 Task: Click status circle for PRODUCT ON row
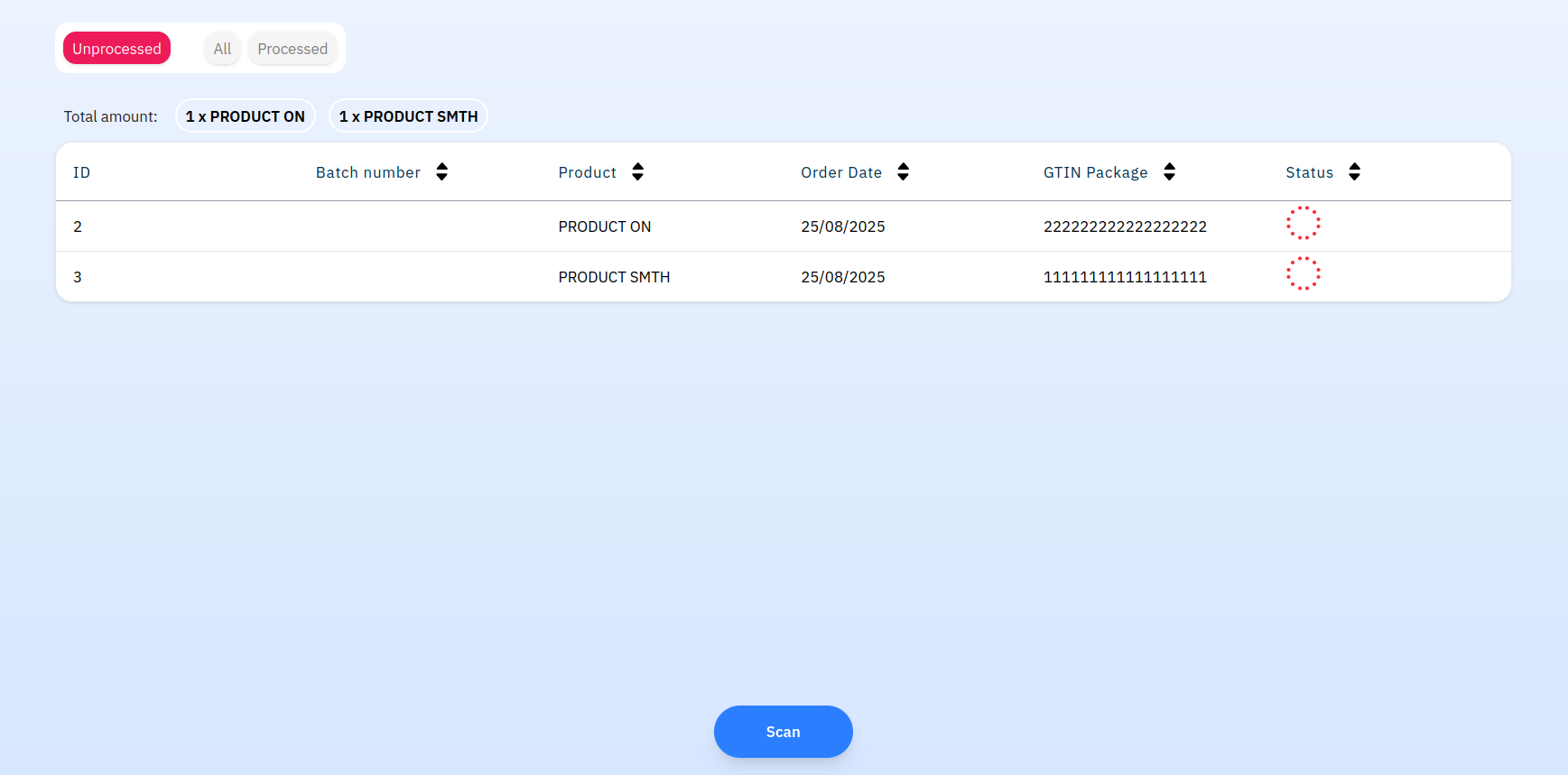click(1303, 223)
